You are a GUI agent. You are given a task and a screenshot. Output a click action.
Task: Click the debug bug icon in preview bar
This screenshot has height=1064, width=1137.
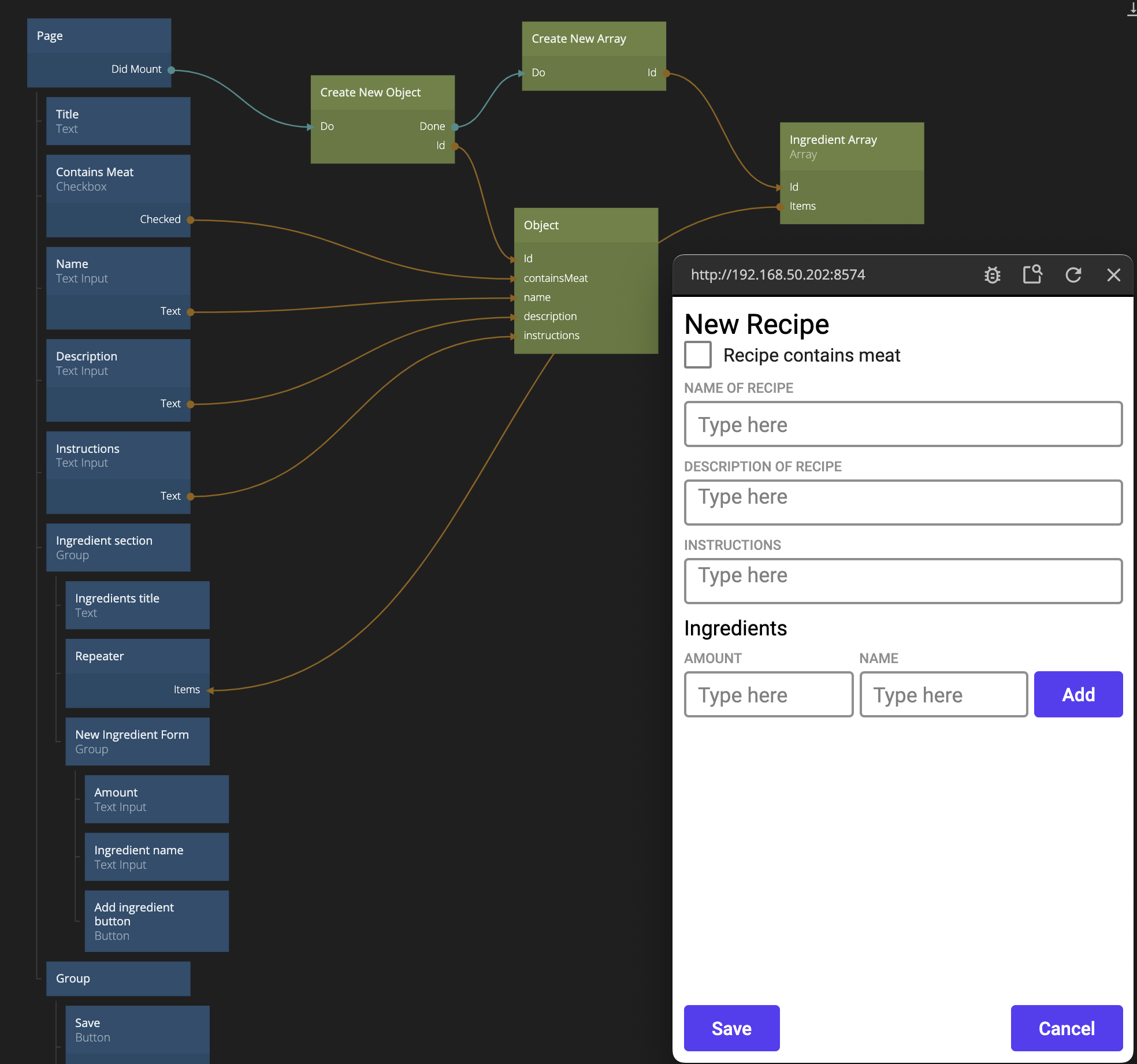coord(992,275)
